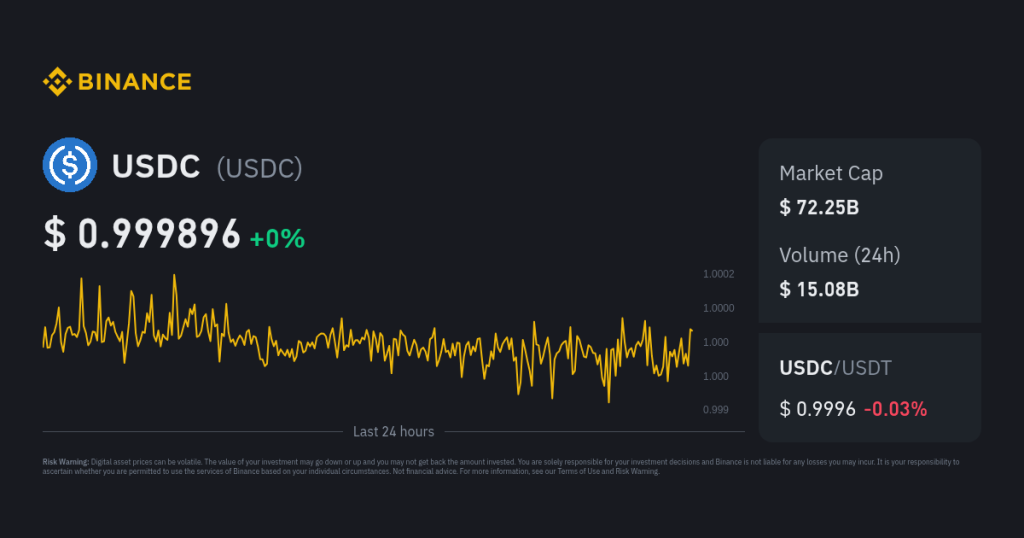
Task: Click the +0% price change indicator
Action: pyautogui.click(x=278, y=238)
